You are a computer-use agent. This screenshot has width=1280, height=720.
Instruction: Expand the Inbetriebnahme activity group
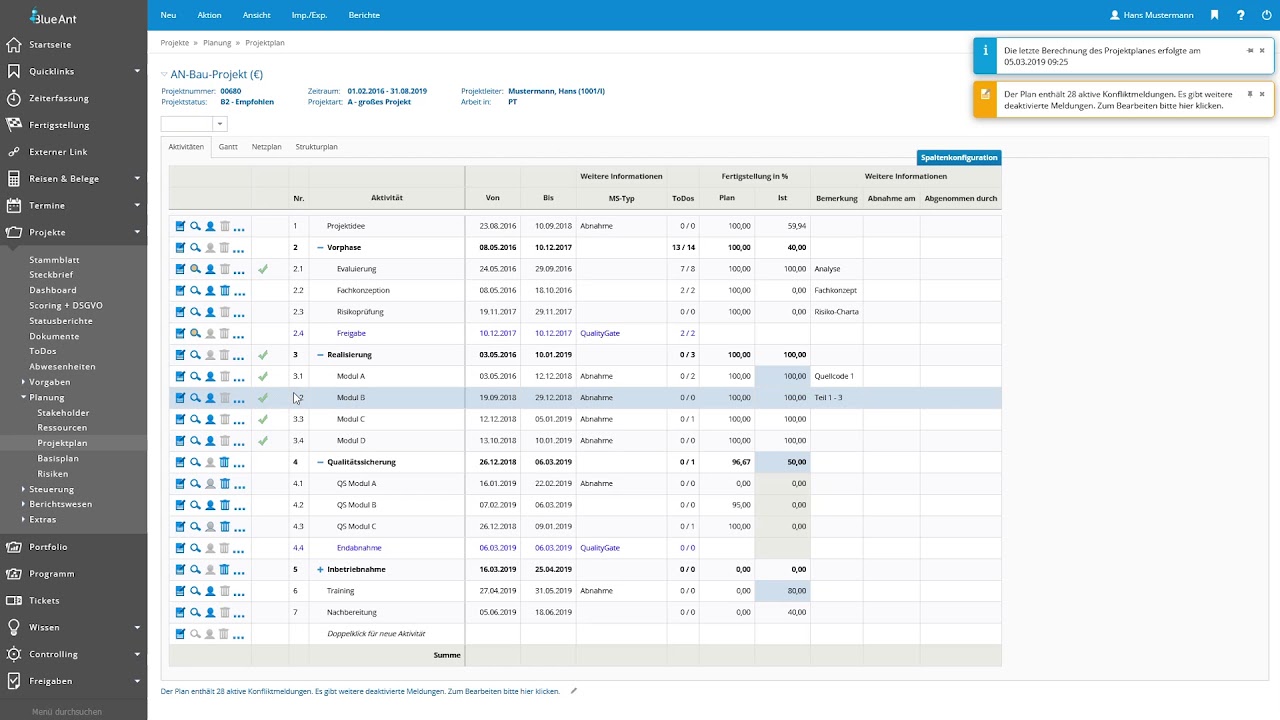click(x=320, y=570)
